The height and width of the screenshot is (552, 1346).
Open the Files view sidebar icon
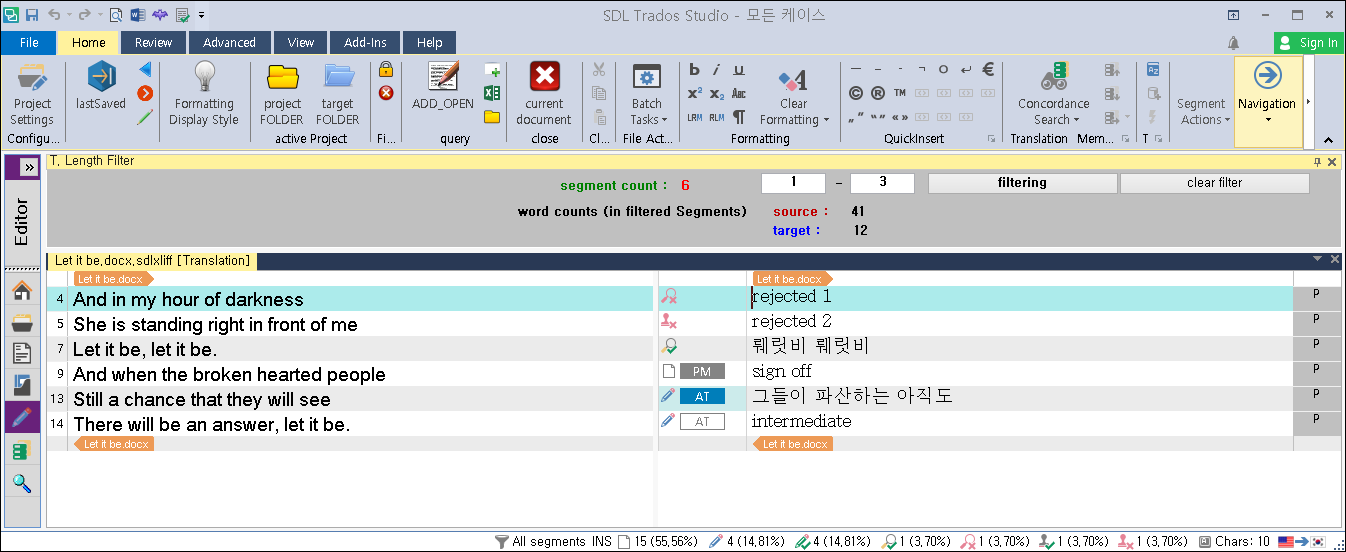[x=22, y=353]
